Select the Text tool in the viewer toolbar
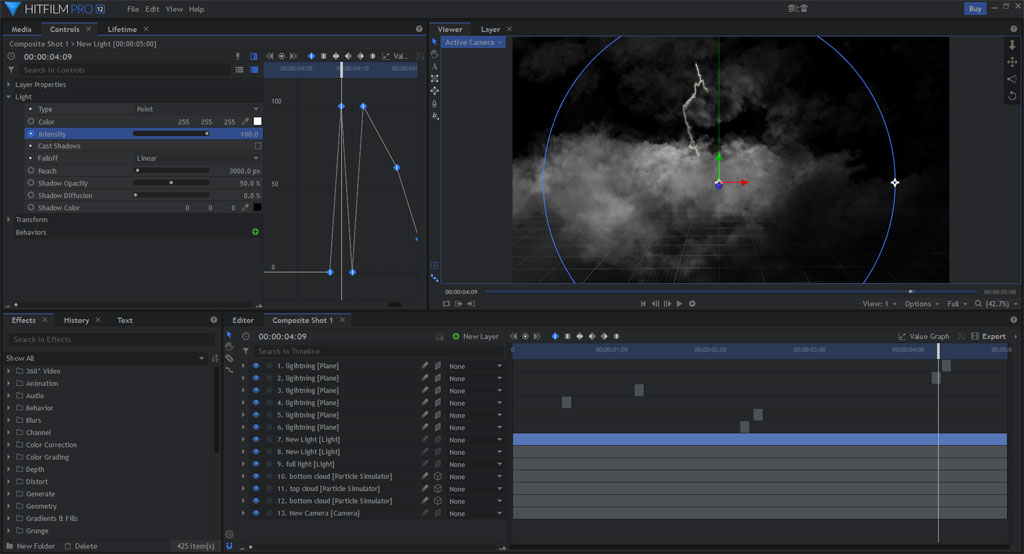Image resolution: width=1024 pixels, height=554 pixels. click(434, 66)
